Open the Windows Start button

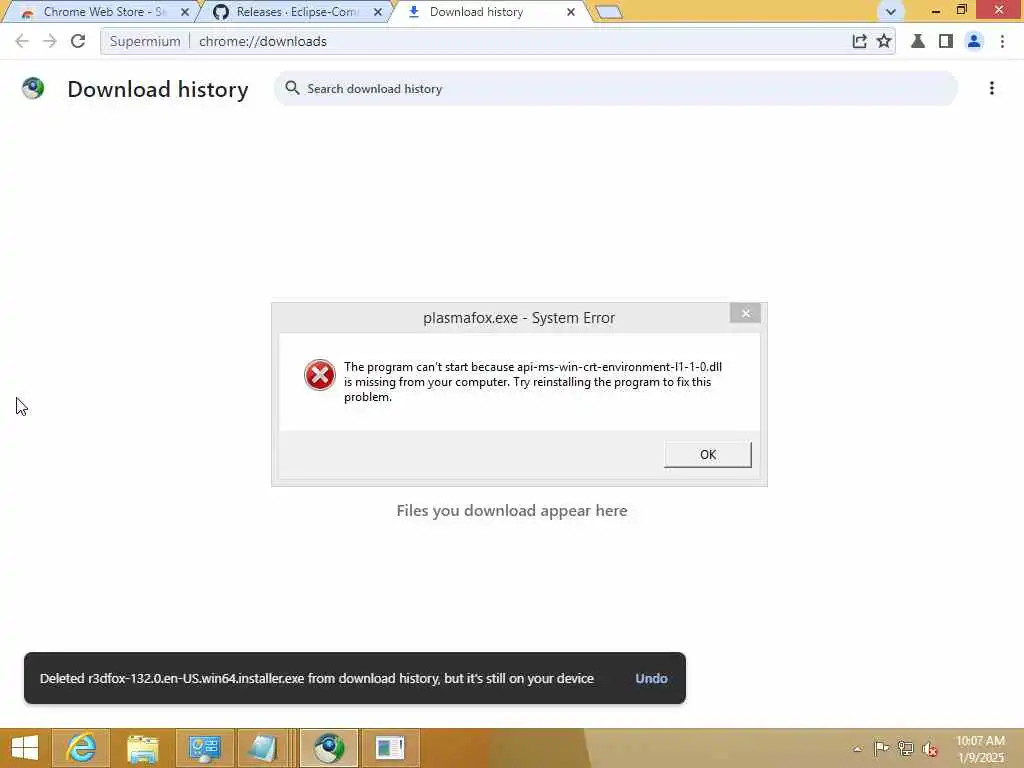click(25, 748)
